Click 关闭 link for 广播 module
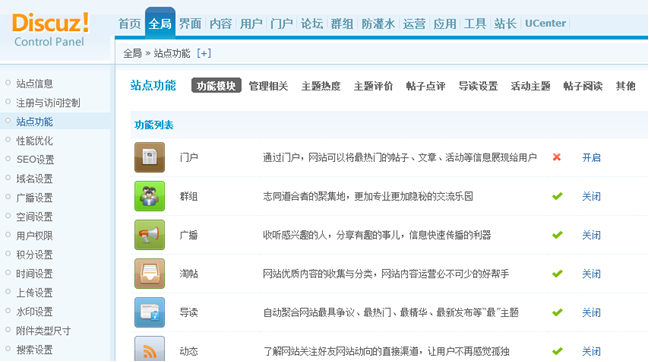The width and height of the screenshot is (649, 362). [x=591, y=235]
